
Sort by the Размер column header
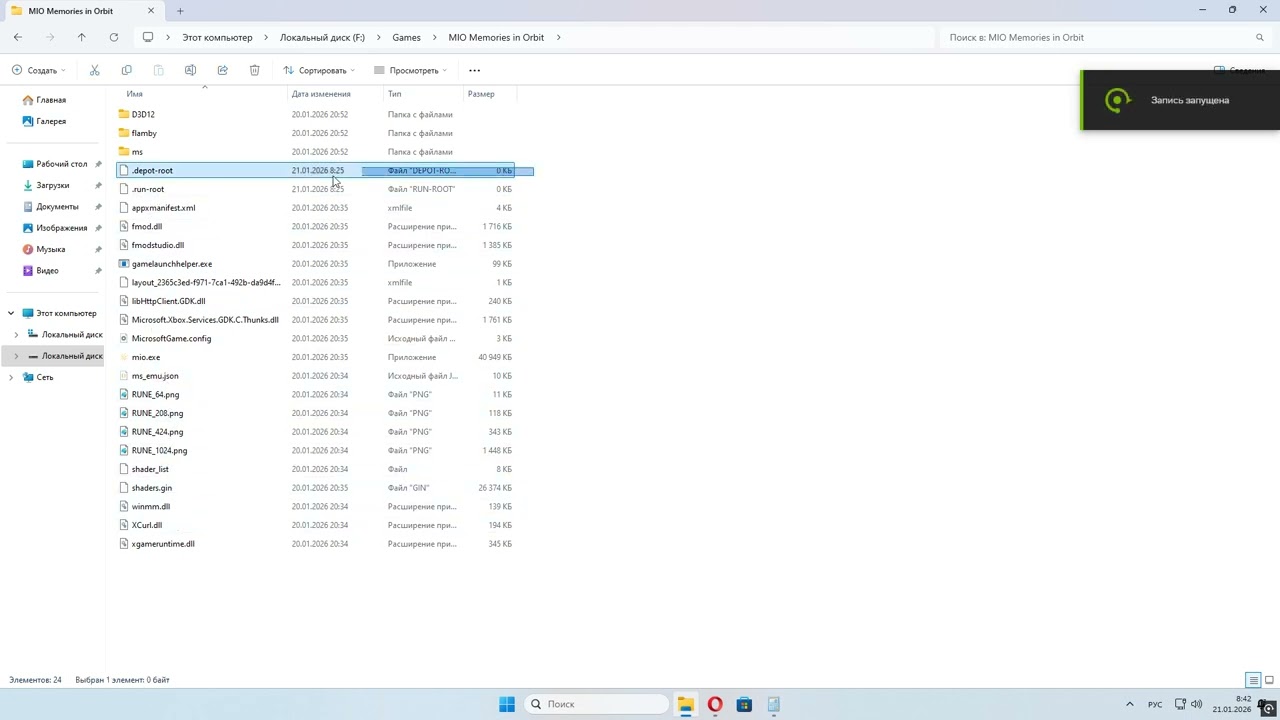[x=490, y=94]
